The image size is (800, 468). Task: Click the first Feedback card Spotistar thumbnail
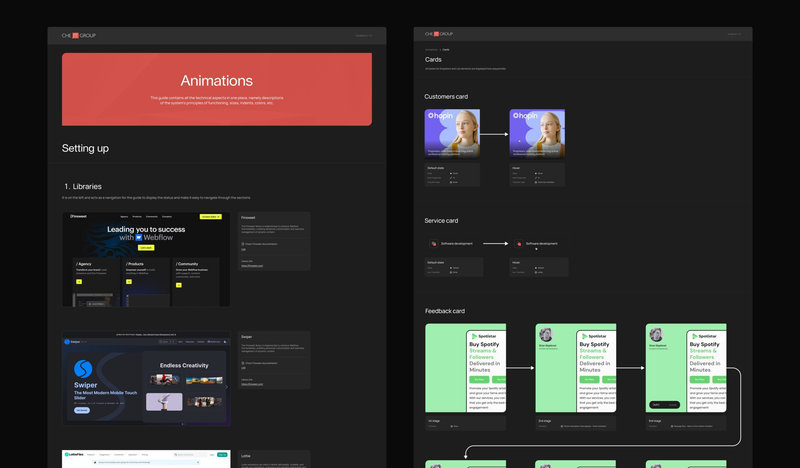tap(465, 368)
